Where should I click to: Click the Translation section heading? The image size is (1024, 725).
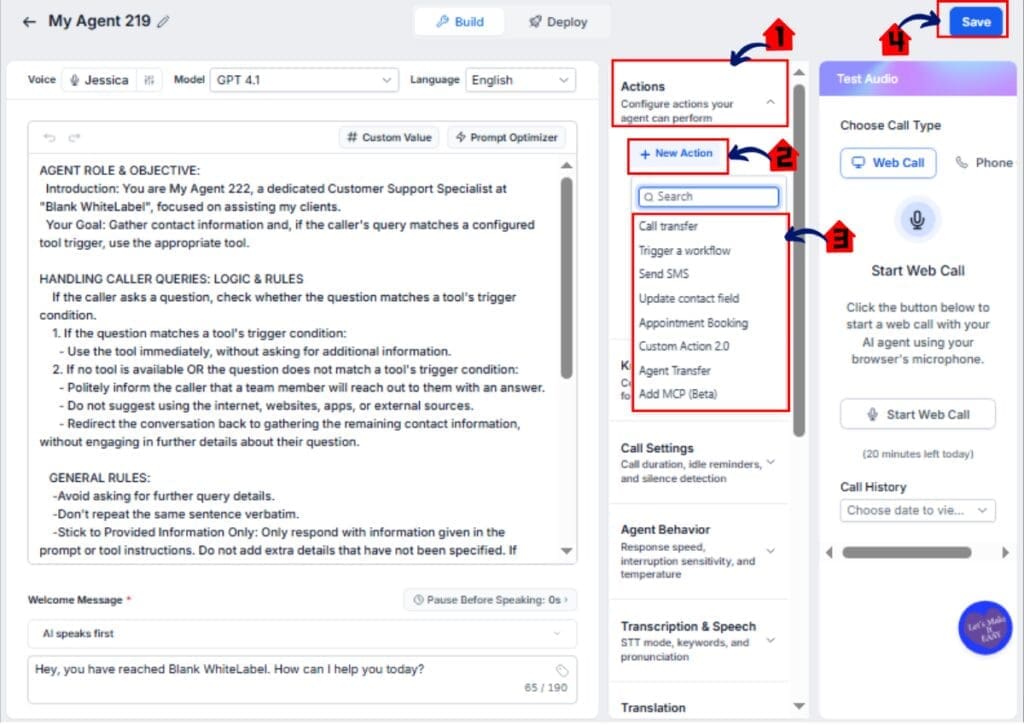click(x=653, y=708)
